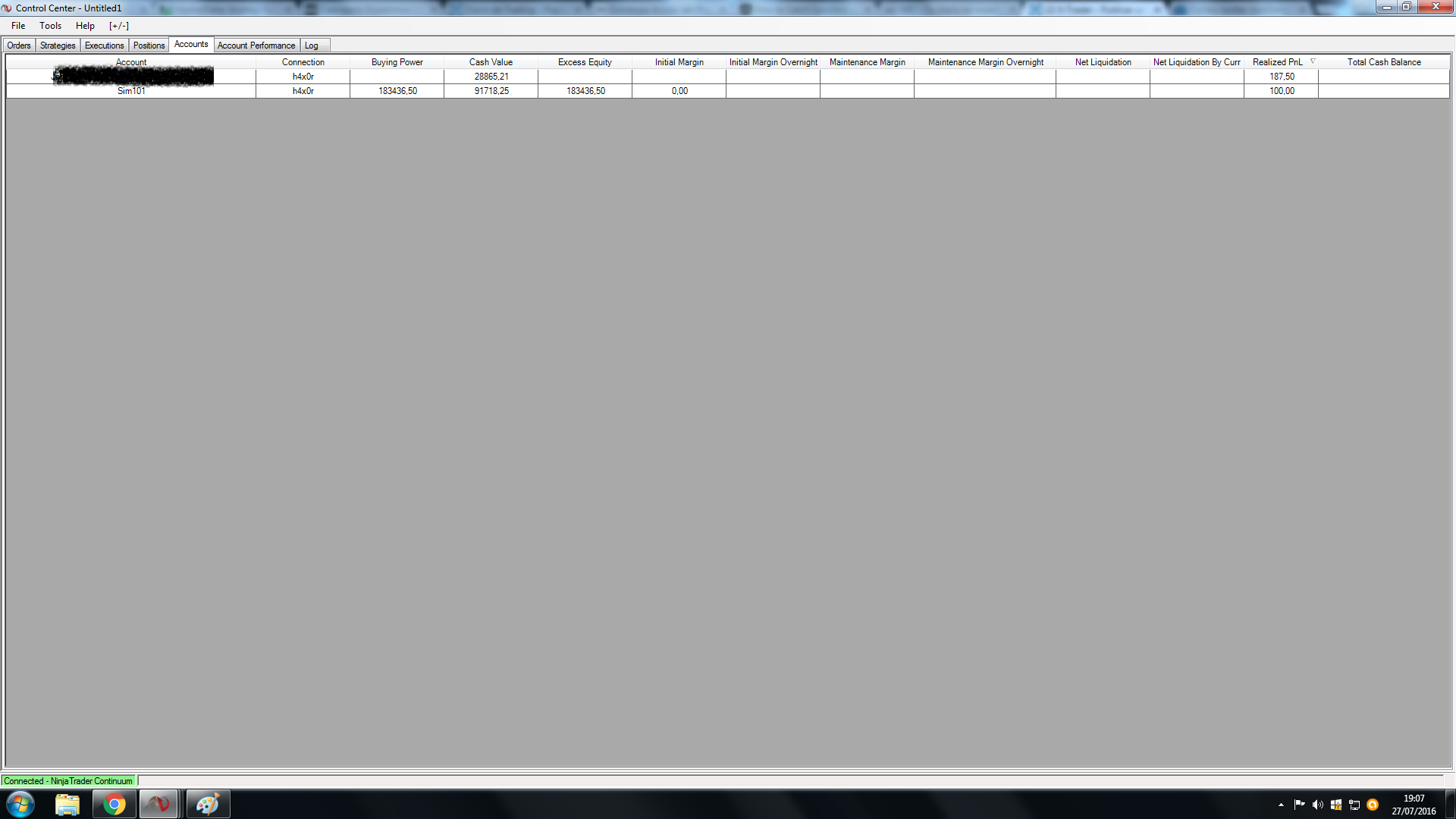Open Google Chrome from taskbar
This screenshot has height=819, width=1456.
point(115,804)
